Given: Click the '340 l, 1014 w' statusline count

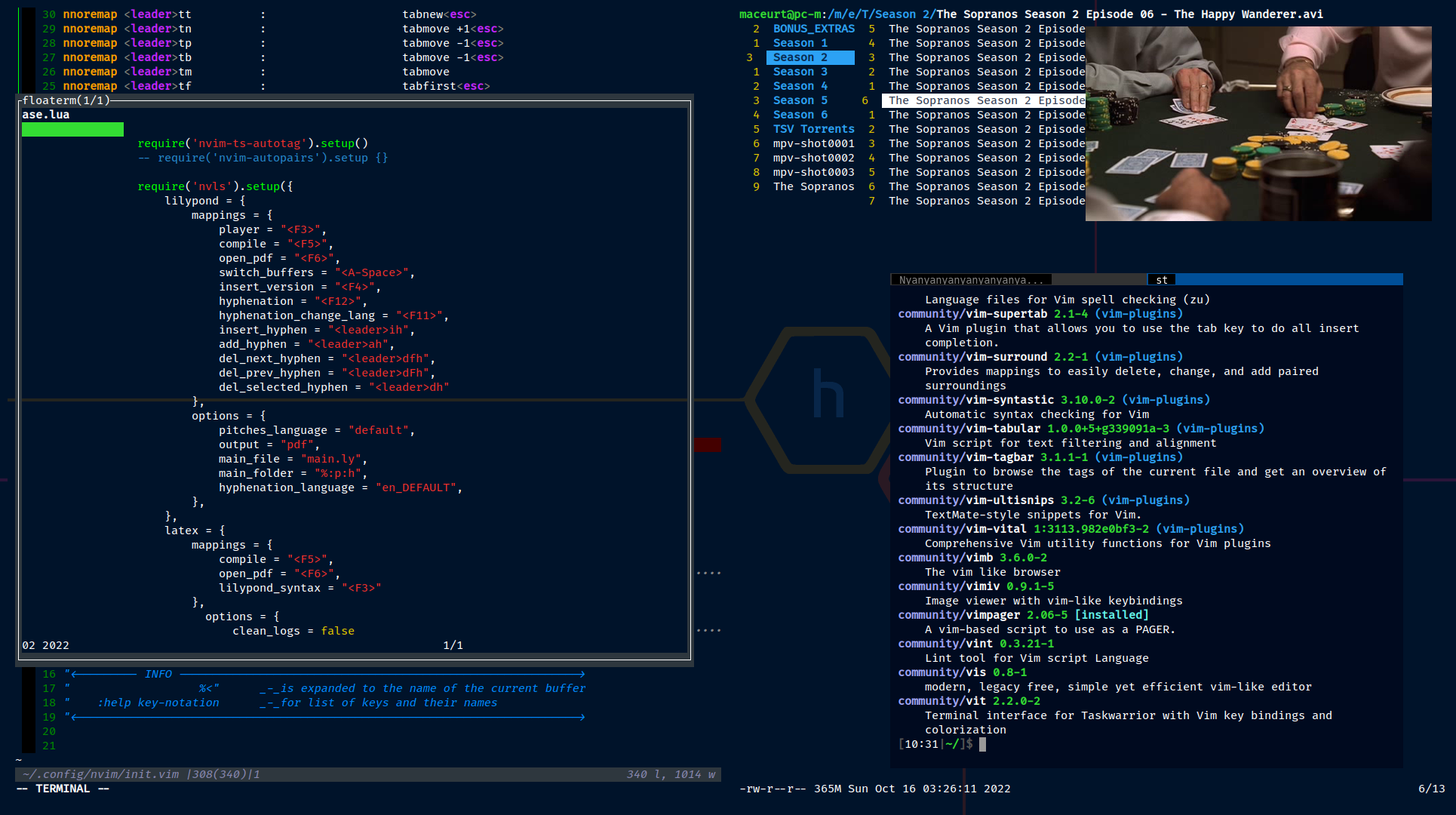Looking at the screenshot, I should tap(671, 774).
